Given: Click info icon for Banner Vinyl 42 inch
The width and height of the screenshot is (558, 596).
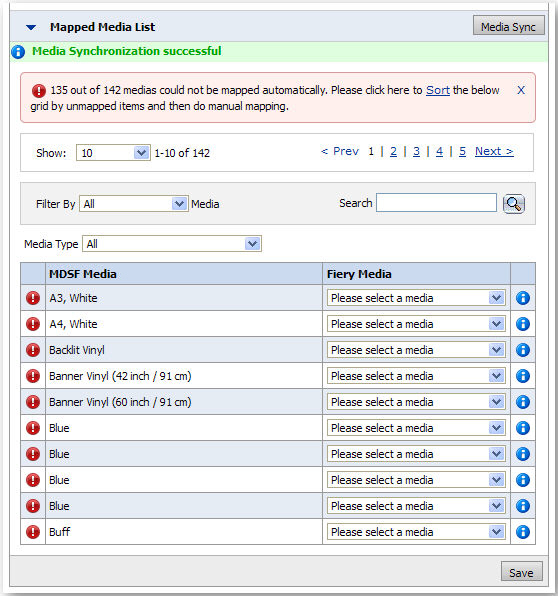Looking at the screenshot, I should coord(523,376).
